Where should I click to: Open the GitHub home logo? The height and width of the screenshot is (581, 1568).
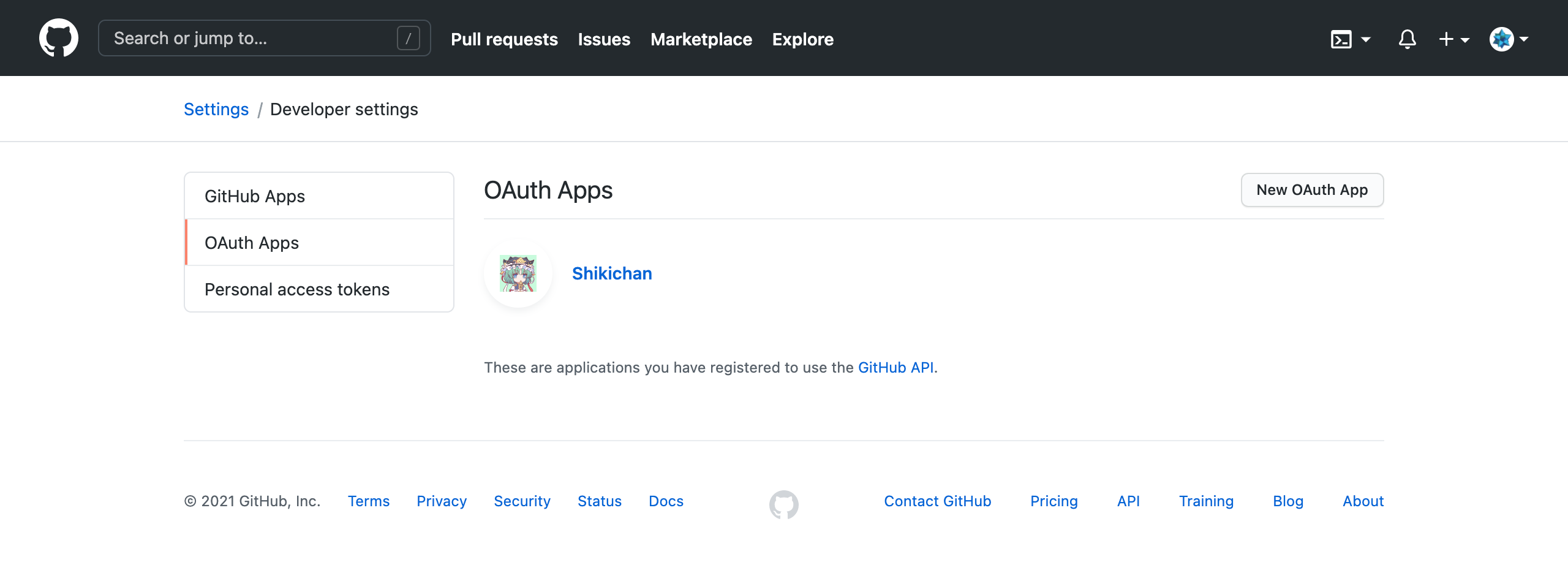point(59,38)
